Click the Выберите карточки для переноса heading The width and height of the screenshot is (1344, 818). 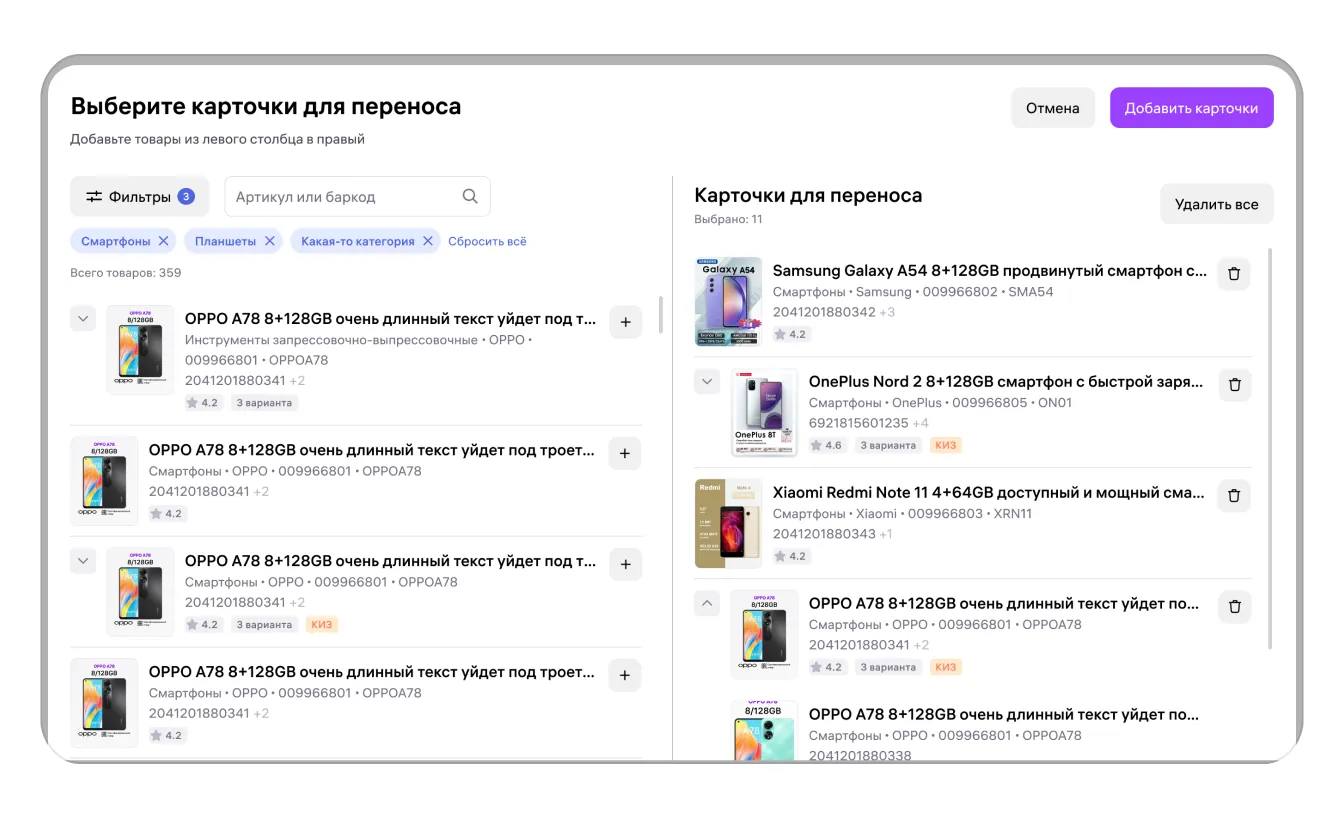click(x=266, y=106)
